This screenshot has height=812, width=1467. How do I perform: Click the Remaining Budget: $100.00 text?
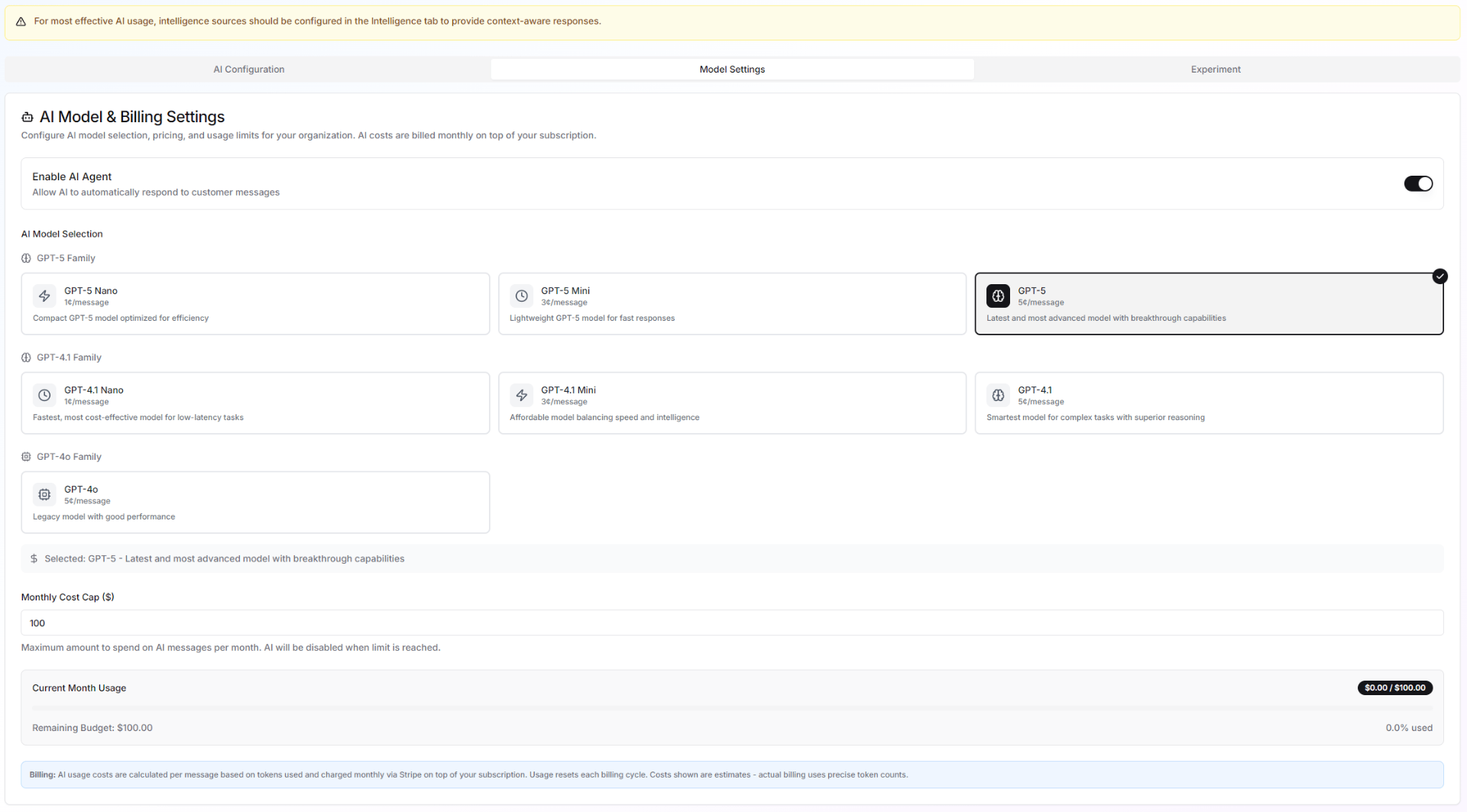click(x=92, y=728)
